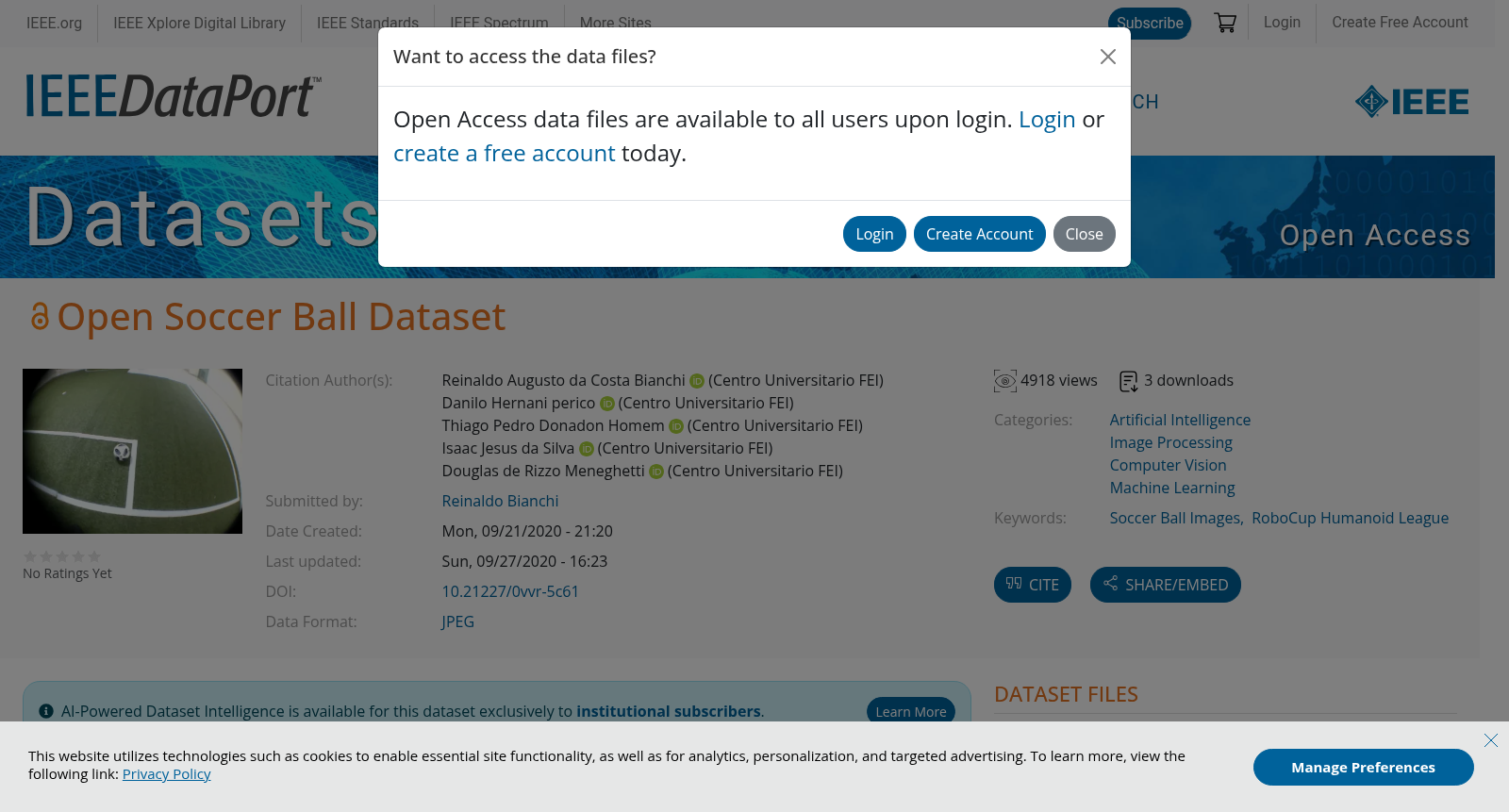Rate the dataset using the star rating
The image size is (1509, 812).
coord(62,556)
